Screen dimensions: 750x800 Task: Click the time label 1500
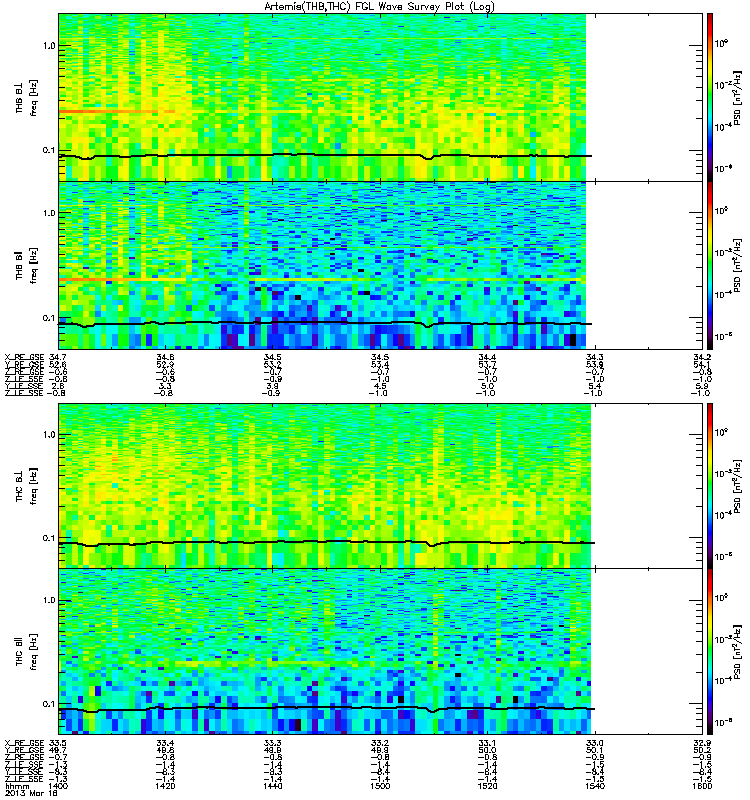(380, 786)
